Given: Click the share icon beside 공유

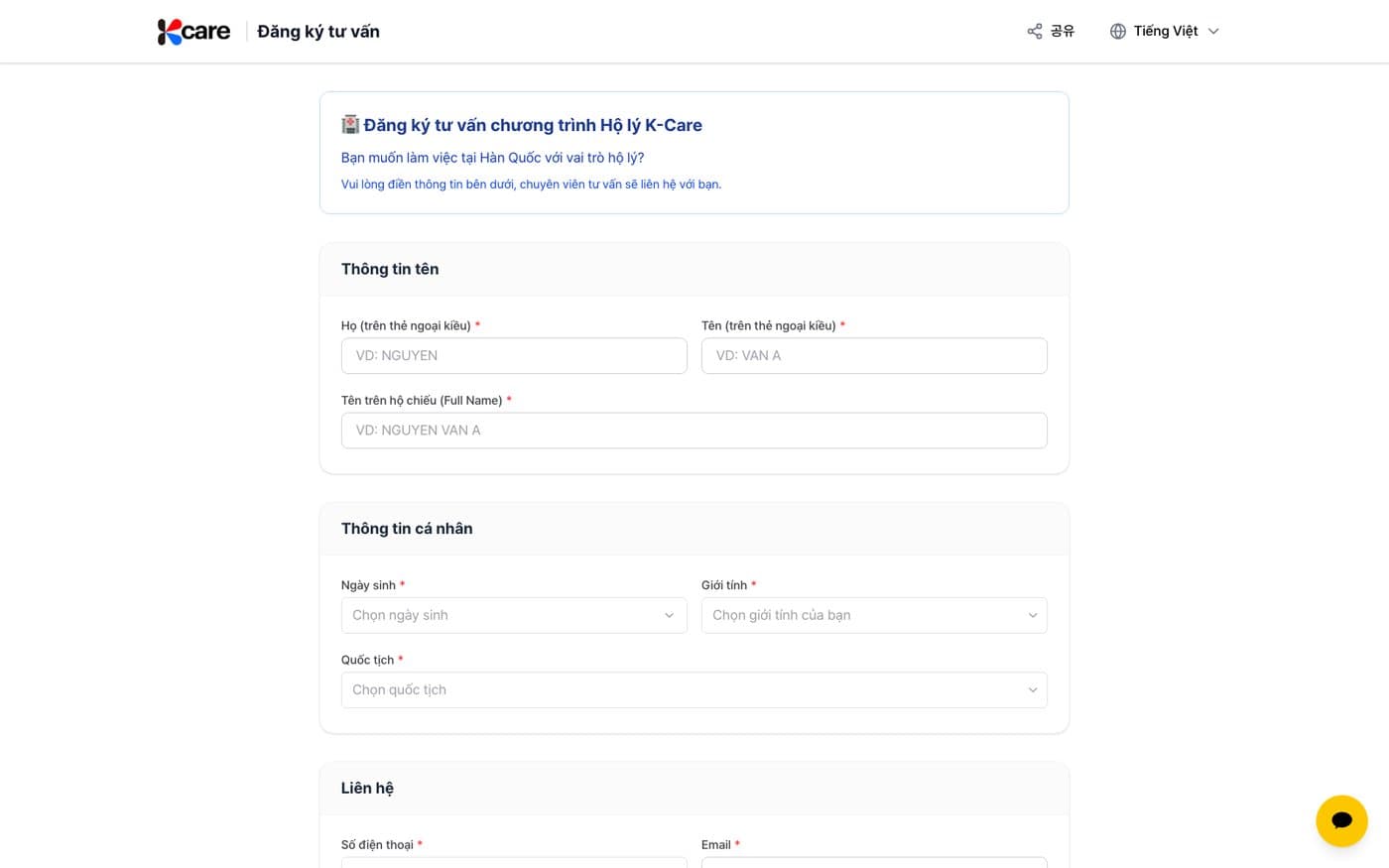Looking at the screenshot, I should (1035, 32).
